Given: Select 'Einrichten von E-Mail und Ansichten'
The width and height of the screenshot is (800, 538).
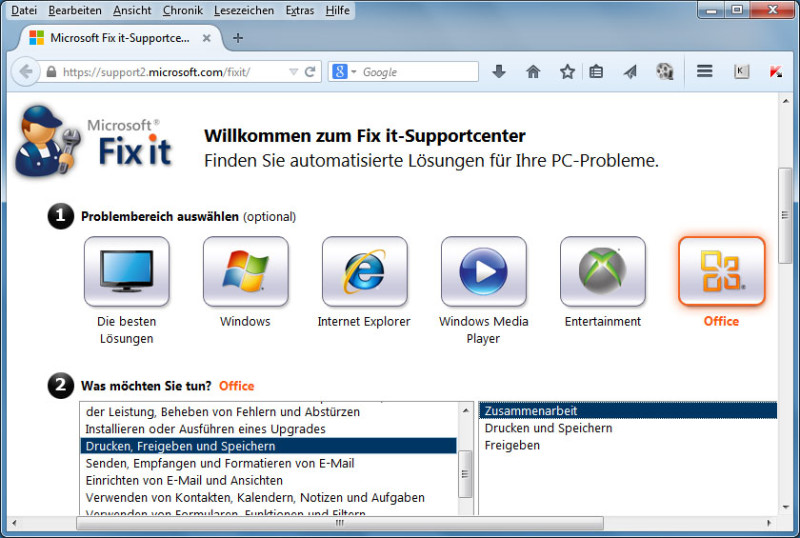Looking at the screenshot, I should click(x=269, y=480).
